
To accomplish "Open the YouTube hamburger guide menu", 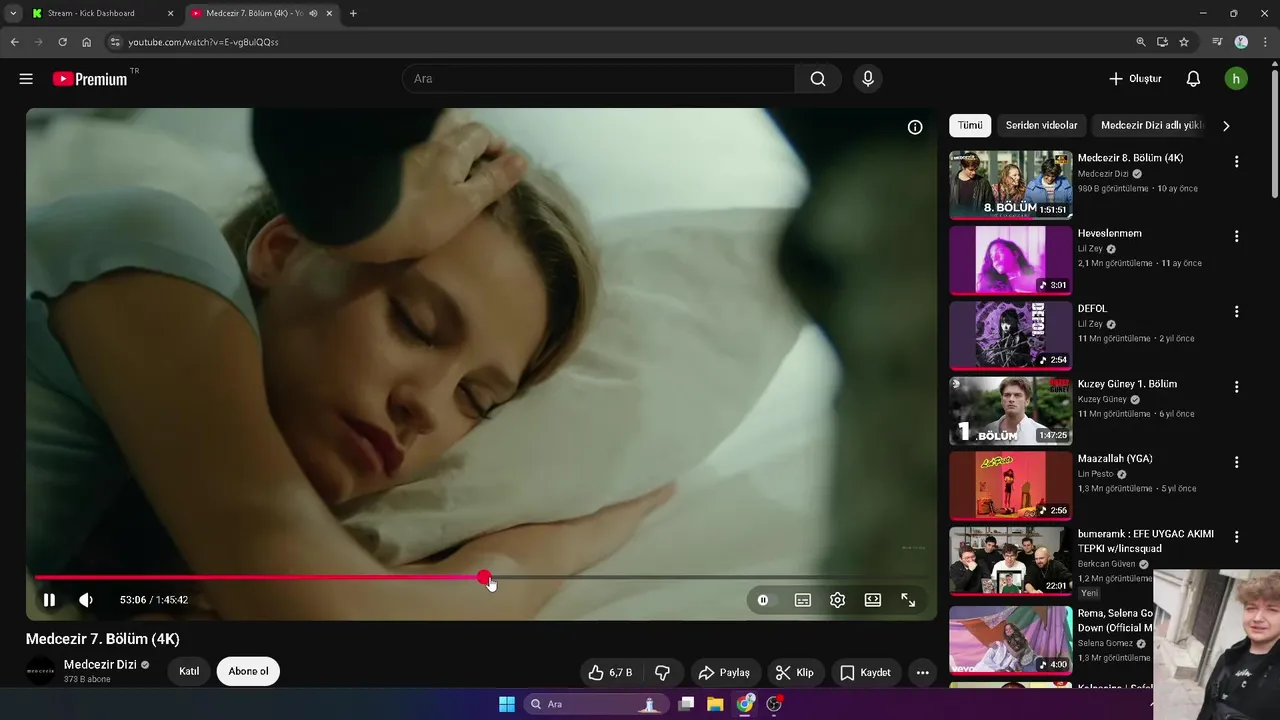I will coord(26,79).
